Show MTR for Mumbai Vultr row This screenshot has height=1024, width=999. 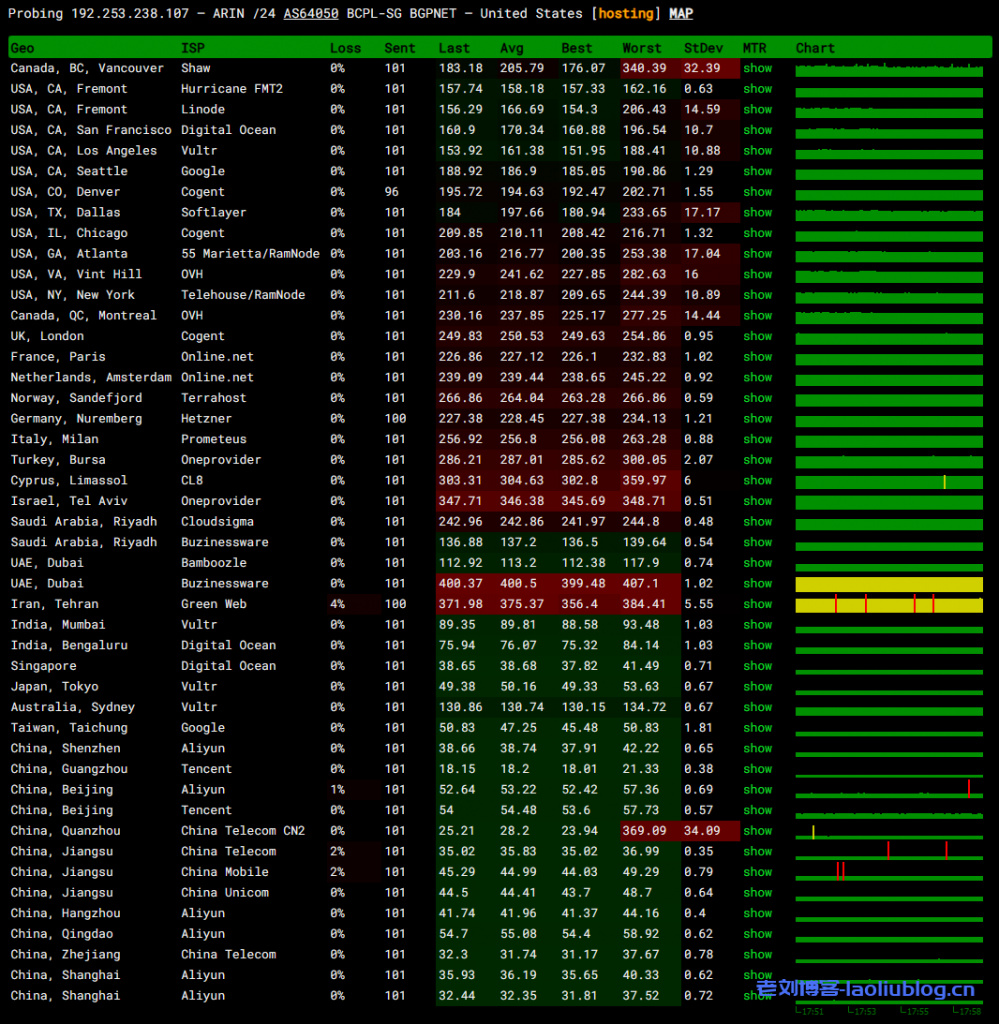click(x=757, y=624)
